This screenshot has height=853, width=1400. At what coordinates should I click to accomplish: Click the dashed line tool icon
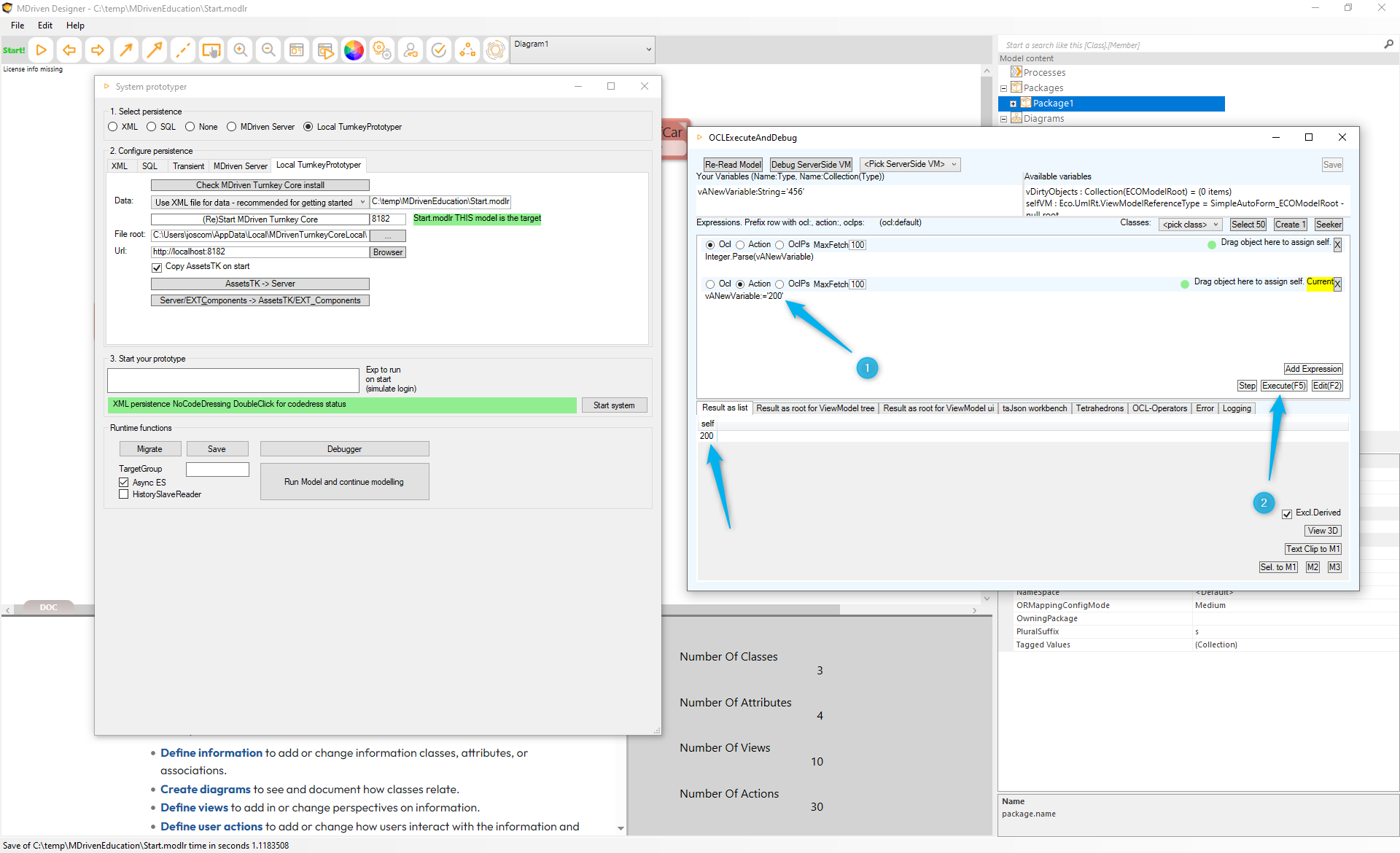[x=183, y=50]
